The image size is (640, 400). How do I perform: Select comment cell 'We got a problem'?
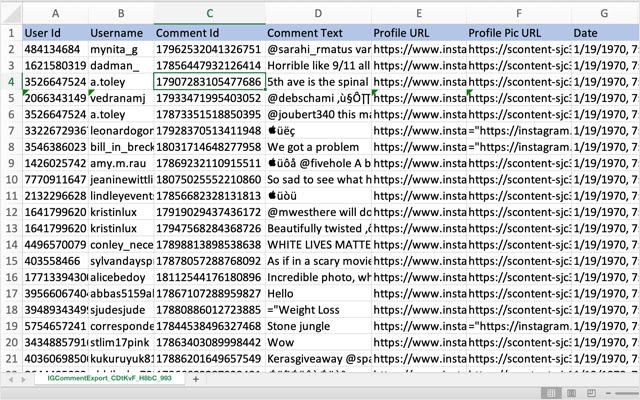pos(318,147)
